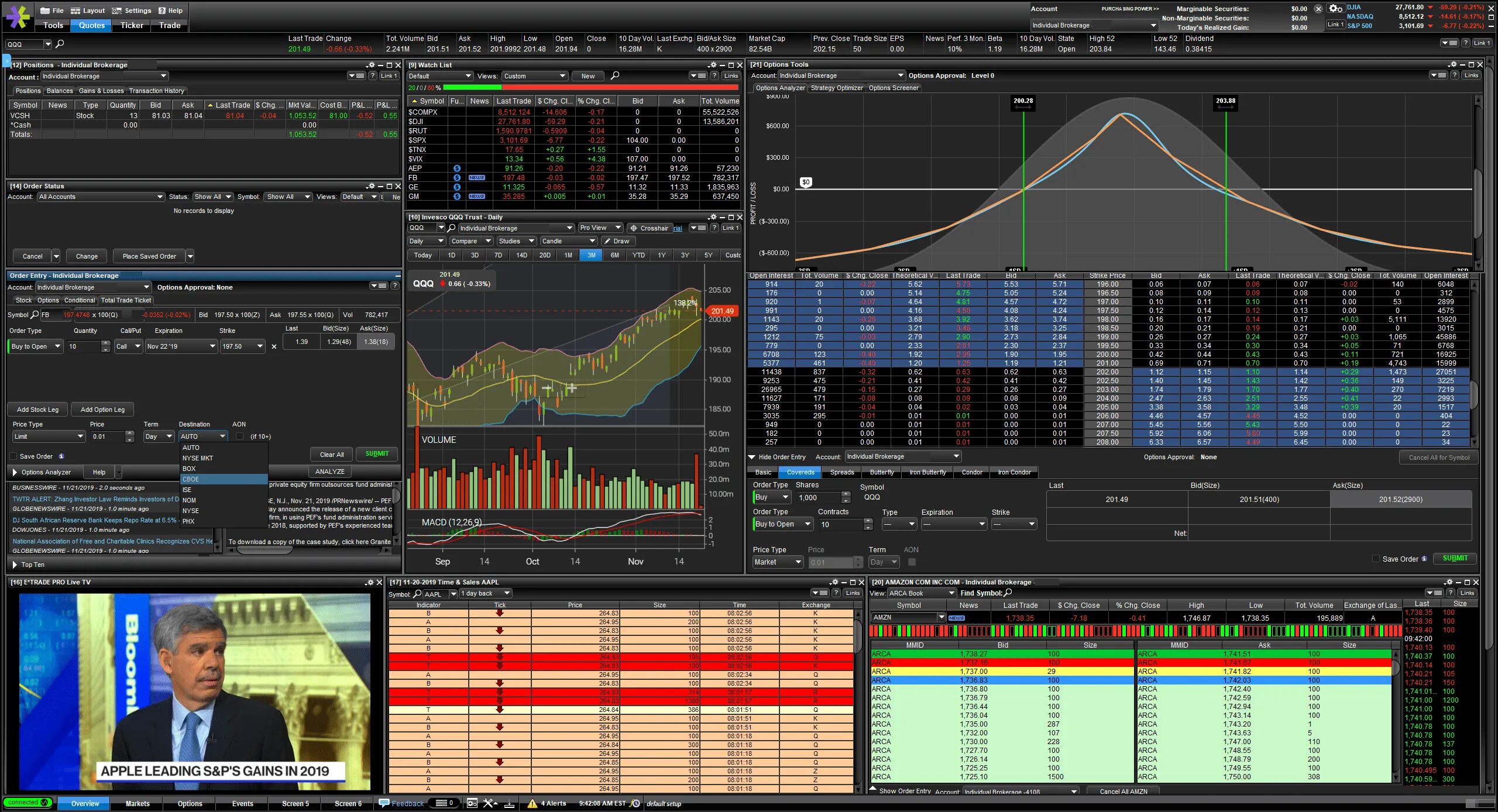Switch to the Strategy Optimizer tab
1498x812 pixels.
[836, 88]
